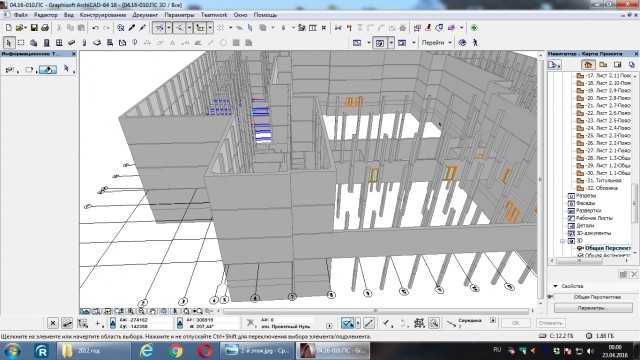Select the Общая Перспектива tree item

coord(607,248)
